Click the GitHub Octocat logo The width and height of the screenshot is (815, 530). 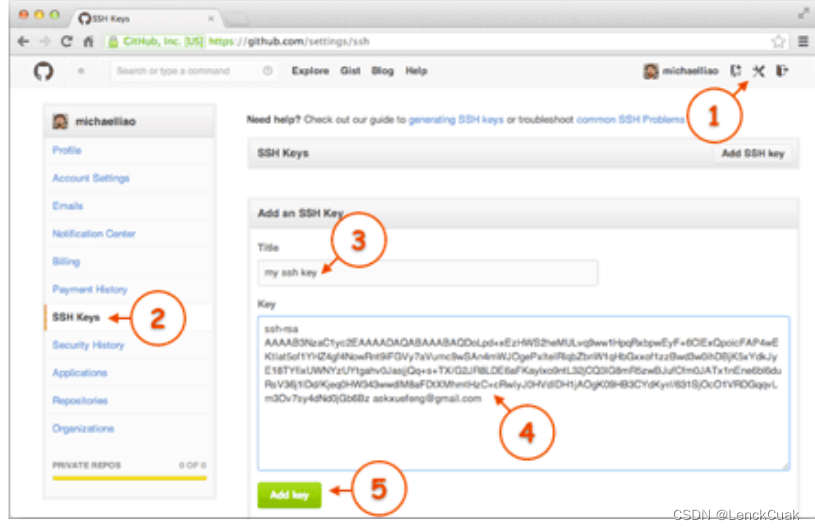44,71
